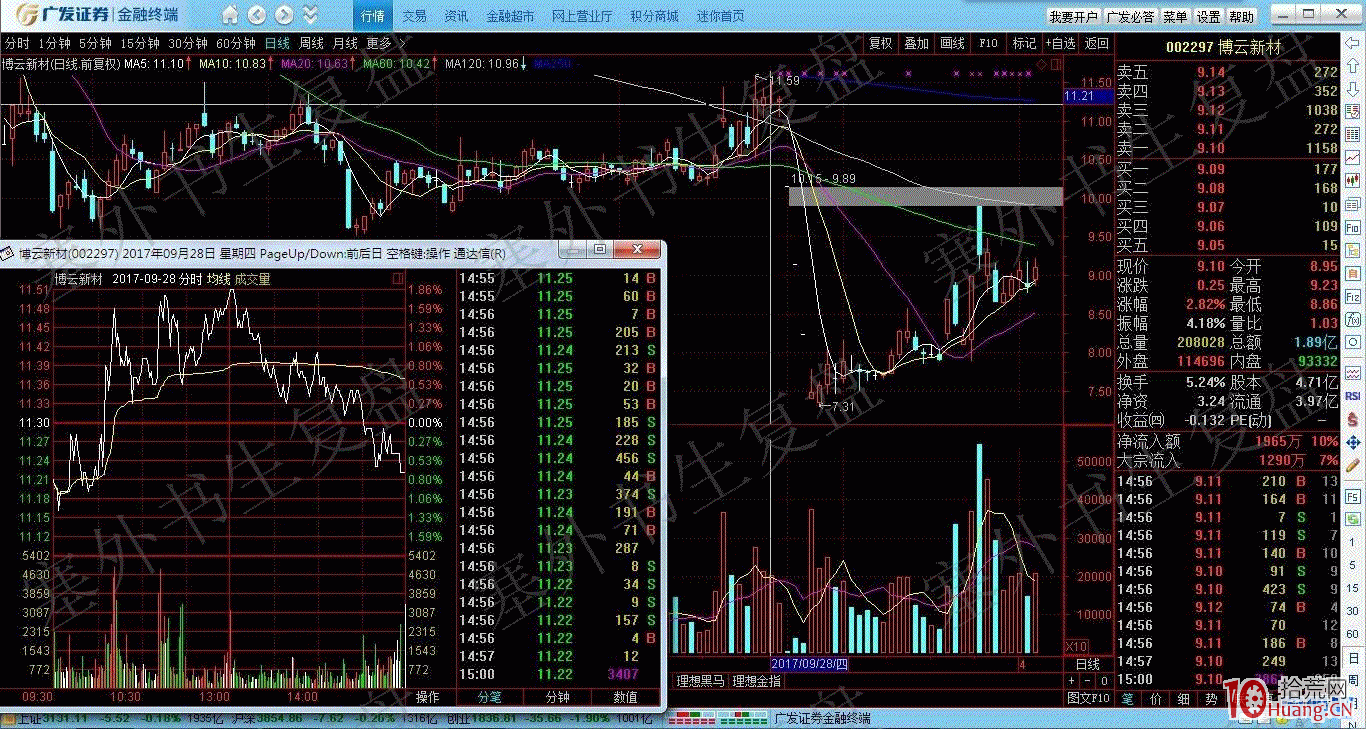Open the 设置 menu

tap(1208, 17)
